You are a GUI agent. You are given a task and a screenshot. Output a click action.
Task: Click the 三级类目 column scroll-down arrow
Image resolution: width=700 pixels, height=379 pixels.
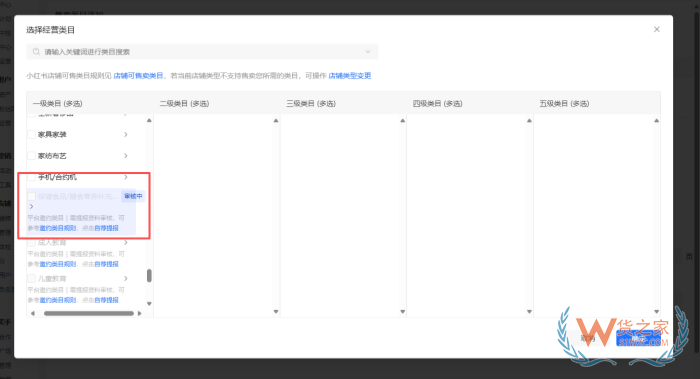(402, 312)
